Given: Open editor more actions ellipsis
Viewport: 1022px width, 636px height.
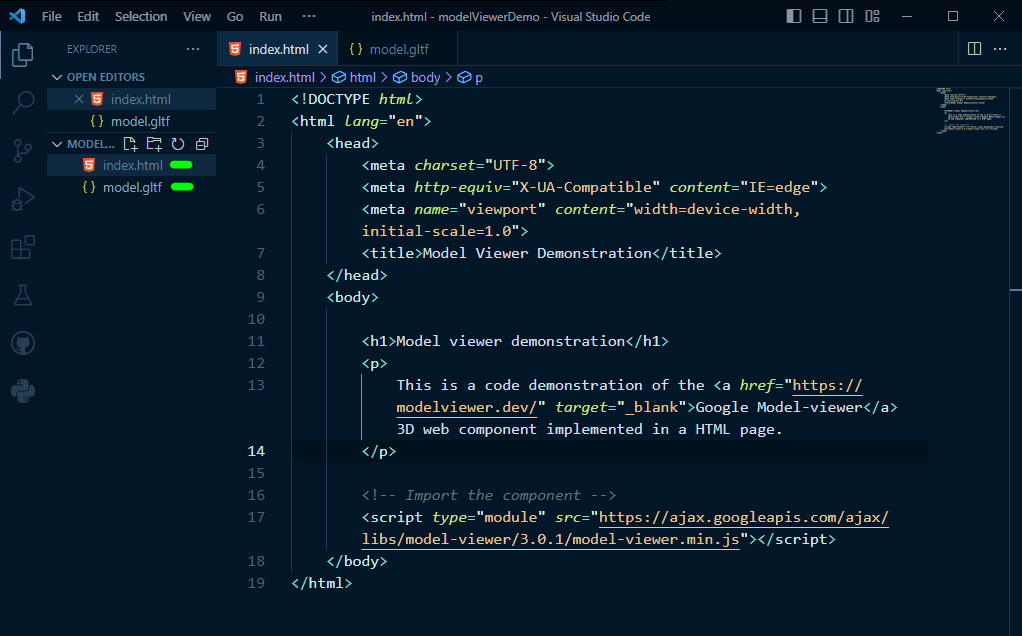Looking at the screenshot, I should (x=1000, y=49).
